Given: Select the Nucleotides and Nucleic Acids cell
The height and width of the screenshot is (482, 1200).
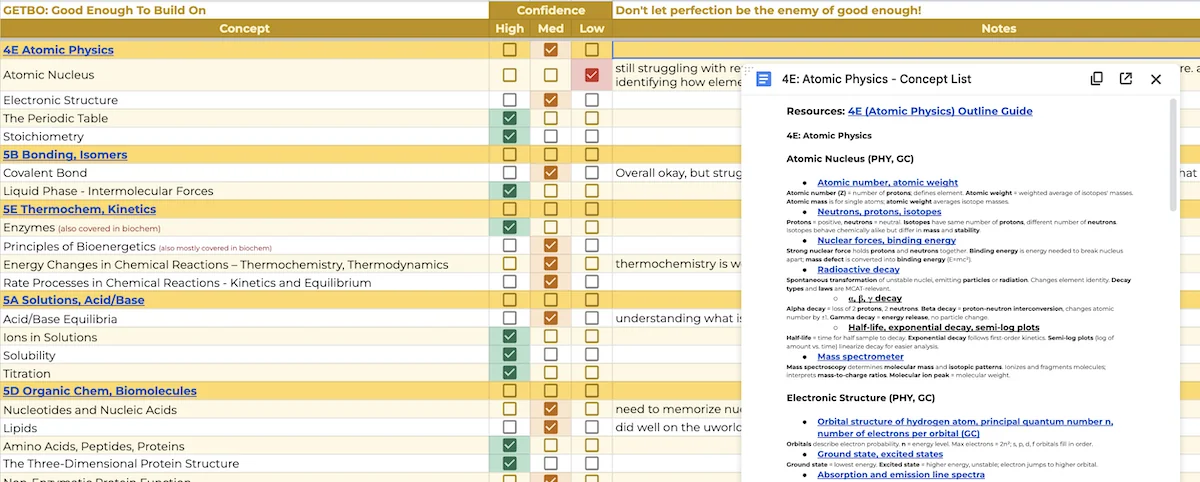Looking at the screenshot, I should 244,410.
